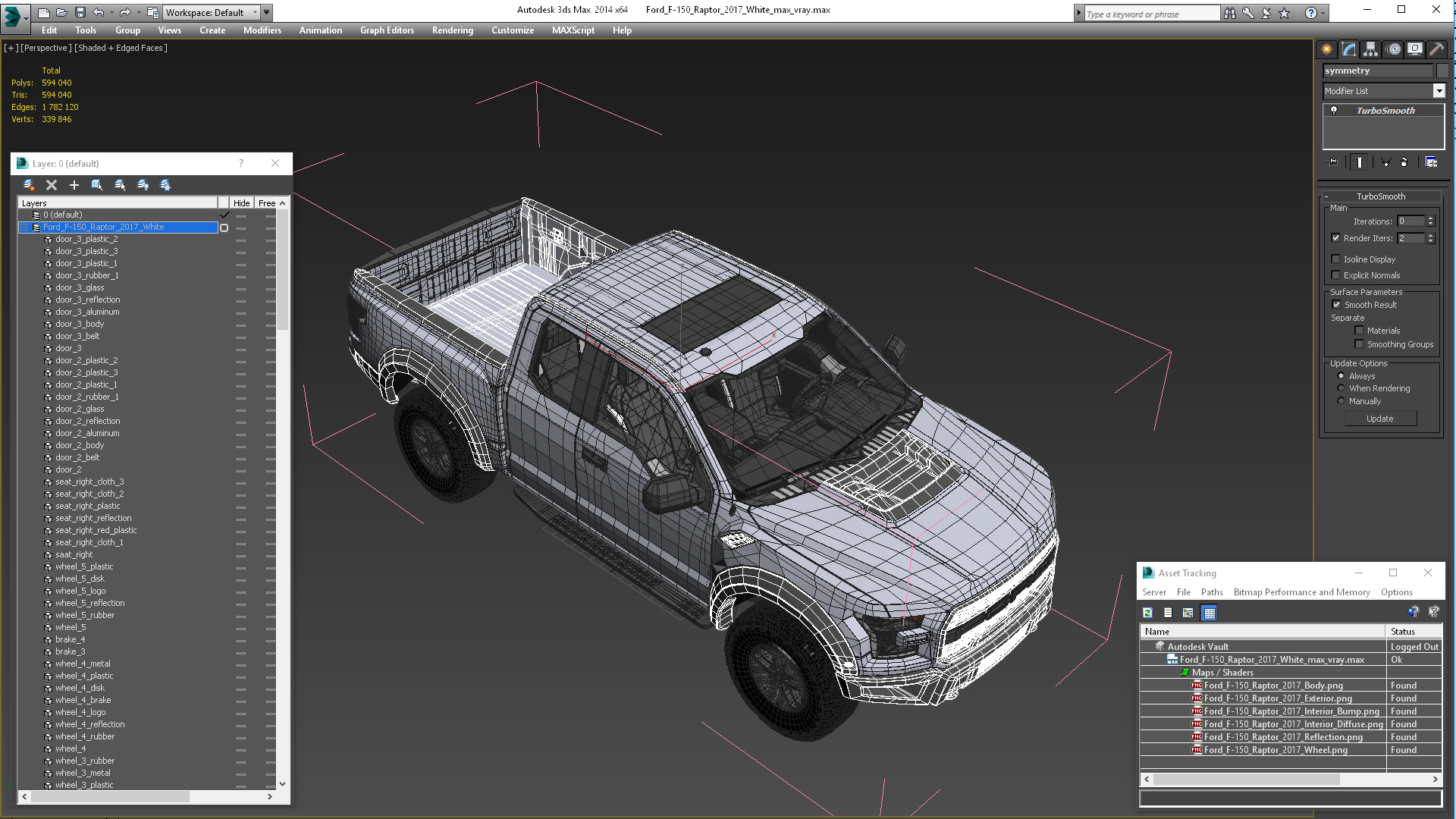
Task: Switch to the Hierarchy command panel tab
Action: [x=1370, y=49]
